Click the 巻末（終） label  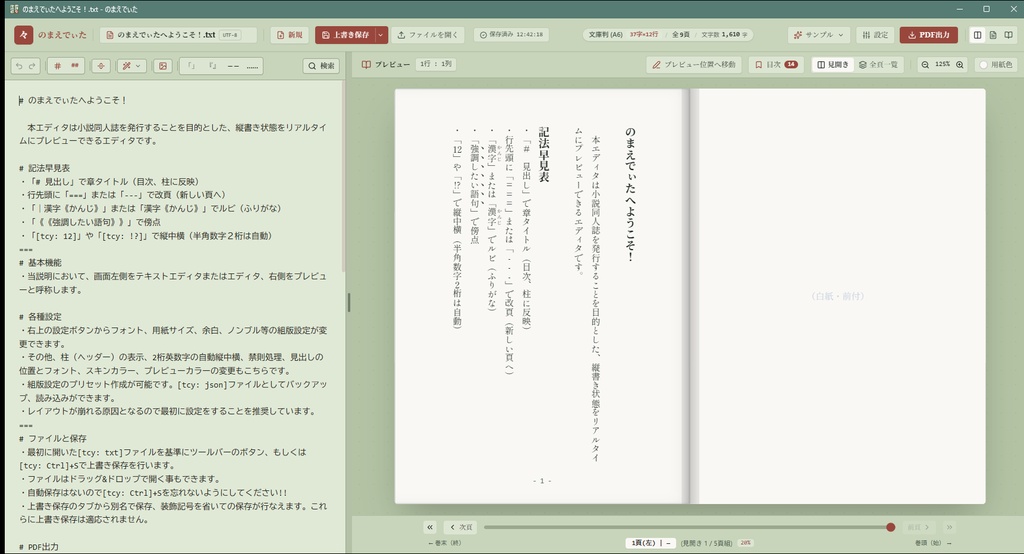(x=445, y=543)
